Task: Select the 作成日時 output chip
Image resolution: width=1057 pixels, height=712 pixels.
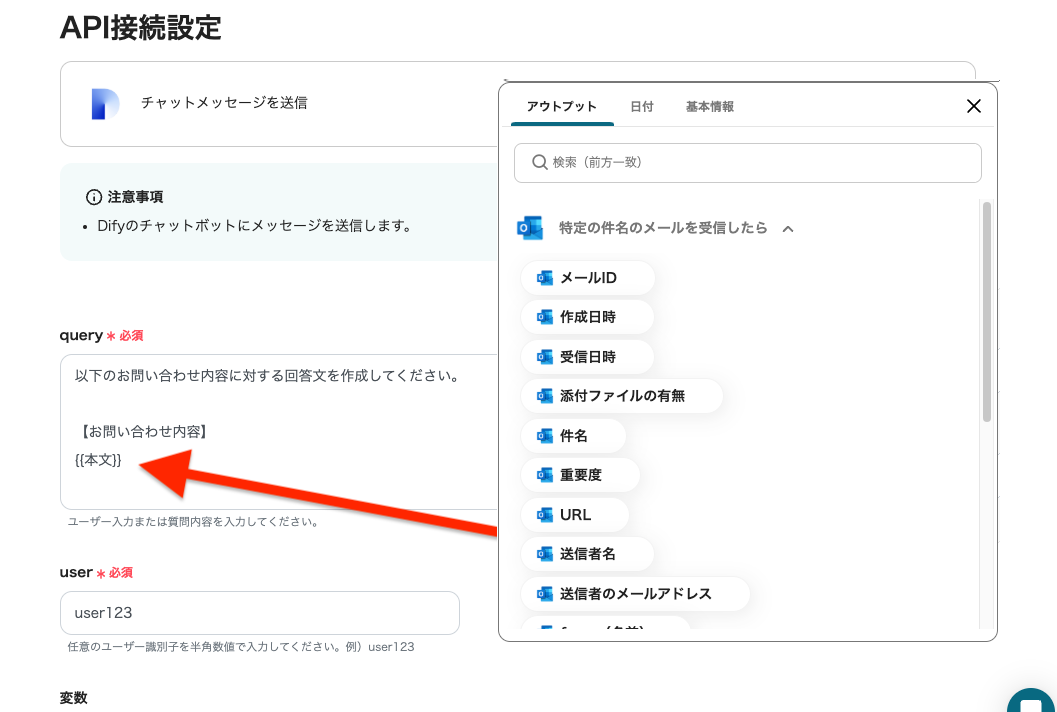Action: [x=587, y=317]
